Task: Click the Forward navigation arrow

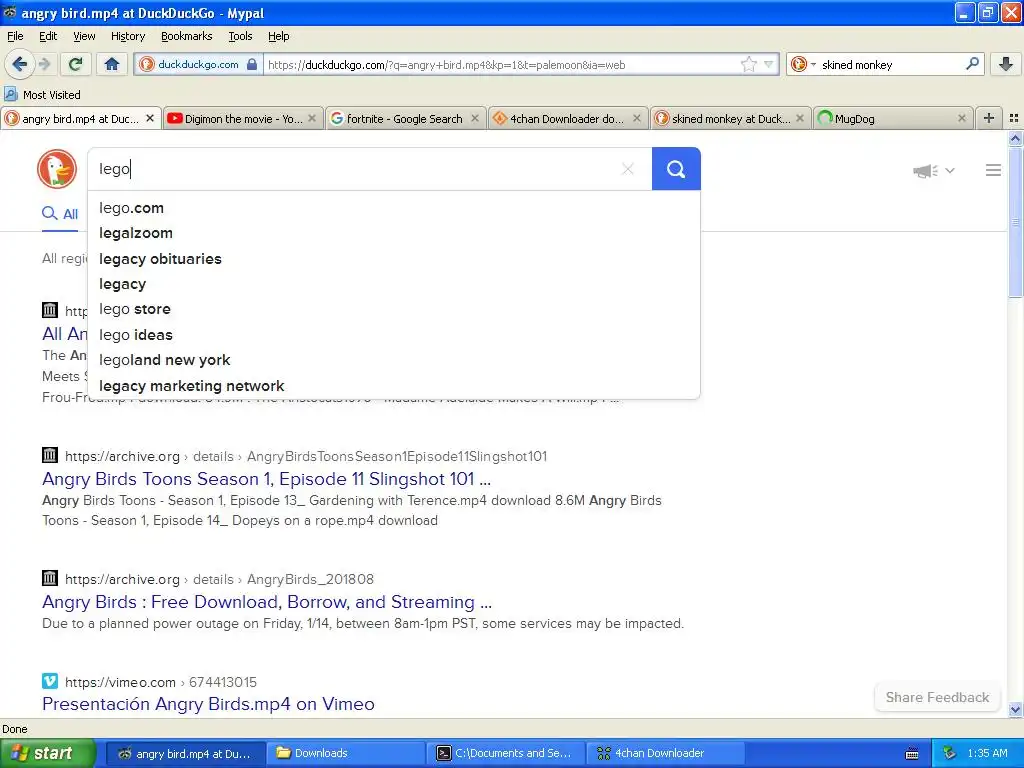Action: tap(44, 64)
